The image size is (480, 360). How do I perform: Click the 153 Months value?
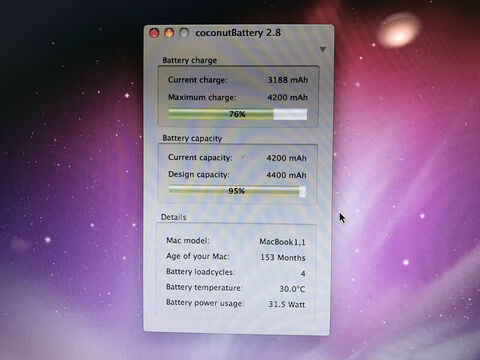click(x=283, y=258)
